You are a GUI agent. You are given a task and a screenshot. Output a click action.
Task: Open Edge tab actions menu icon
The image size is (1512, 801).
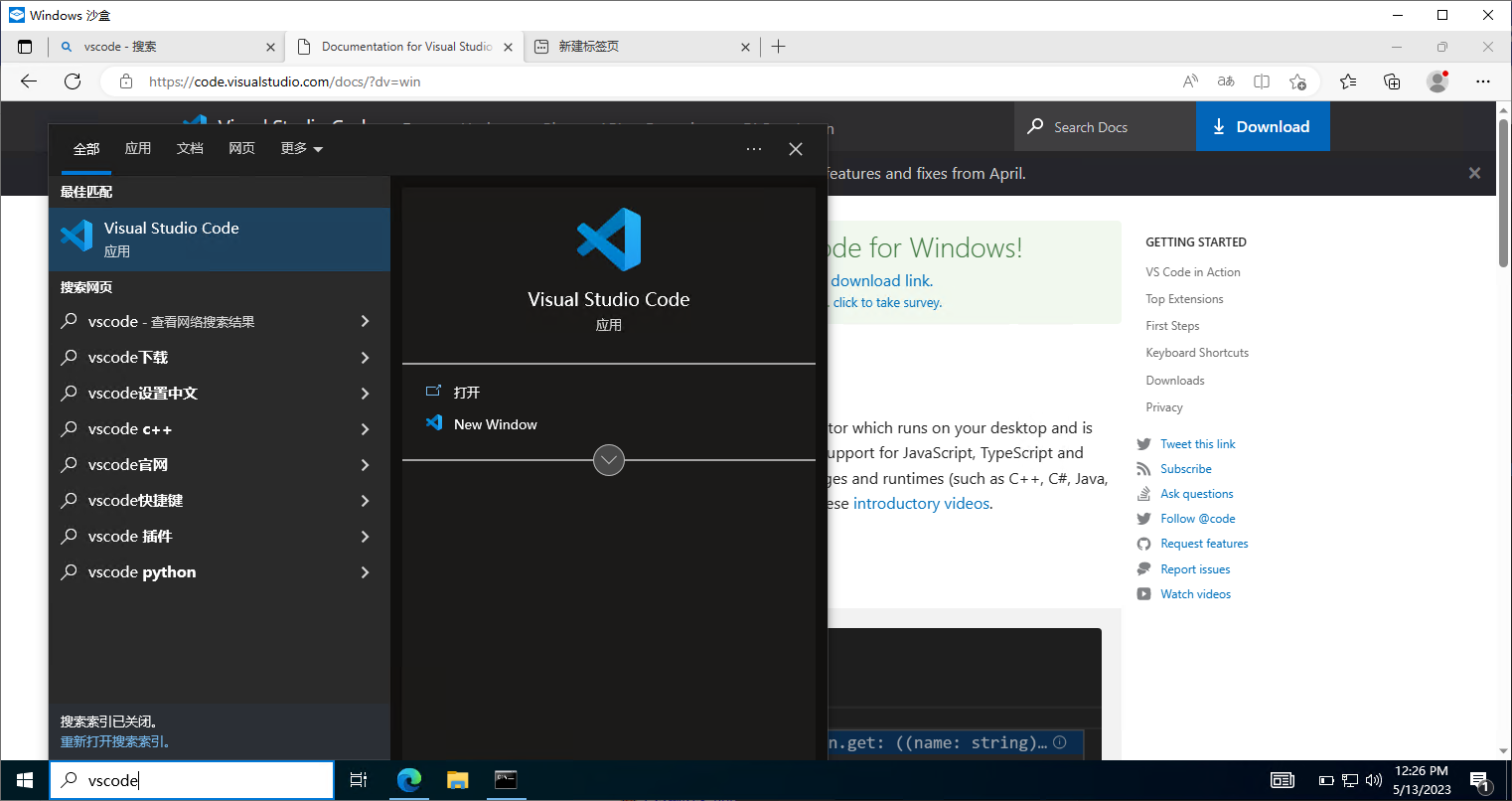coord(25,47)
